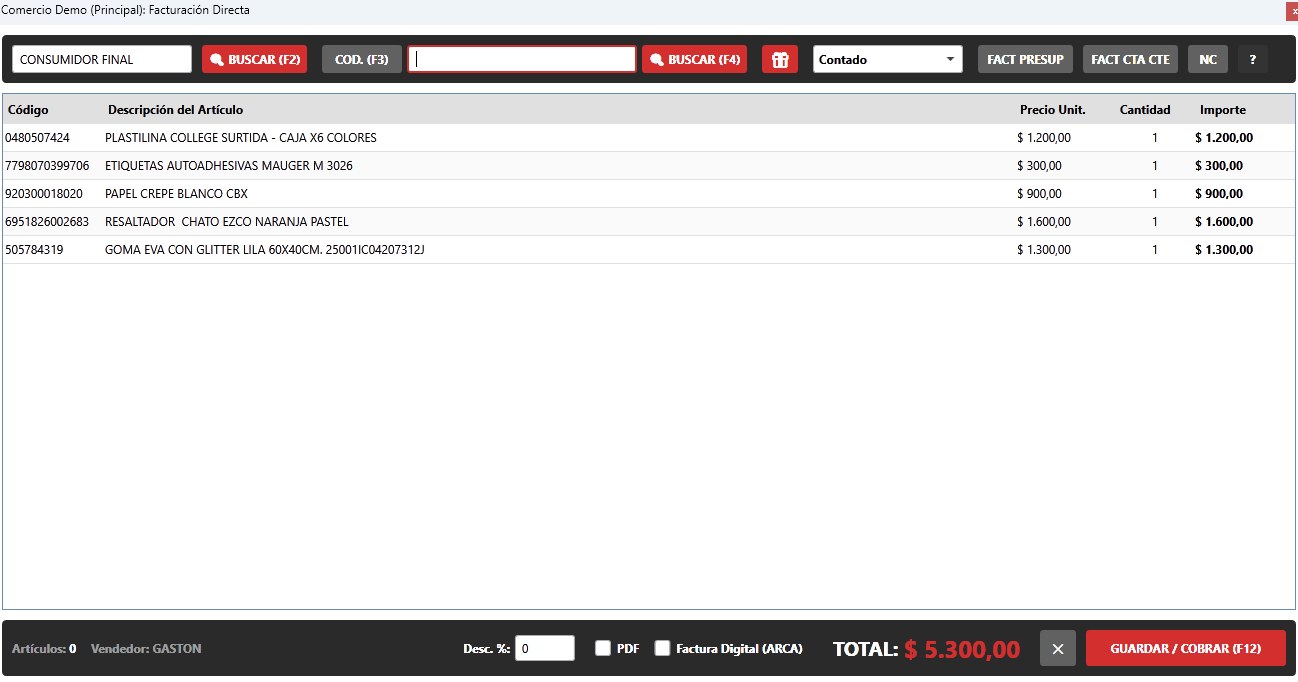Viewport: 1298px width, 682px height.
Task: Click the TOTAL $ 5.300,00 amount
Action: [962, 649]
